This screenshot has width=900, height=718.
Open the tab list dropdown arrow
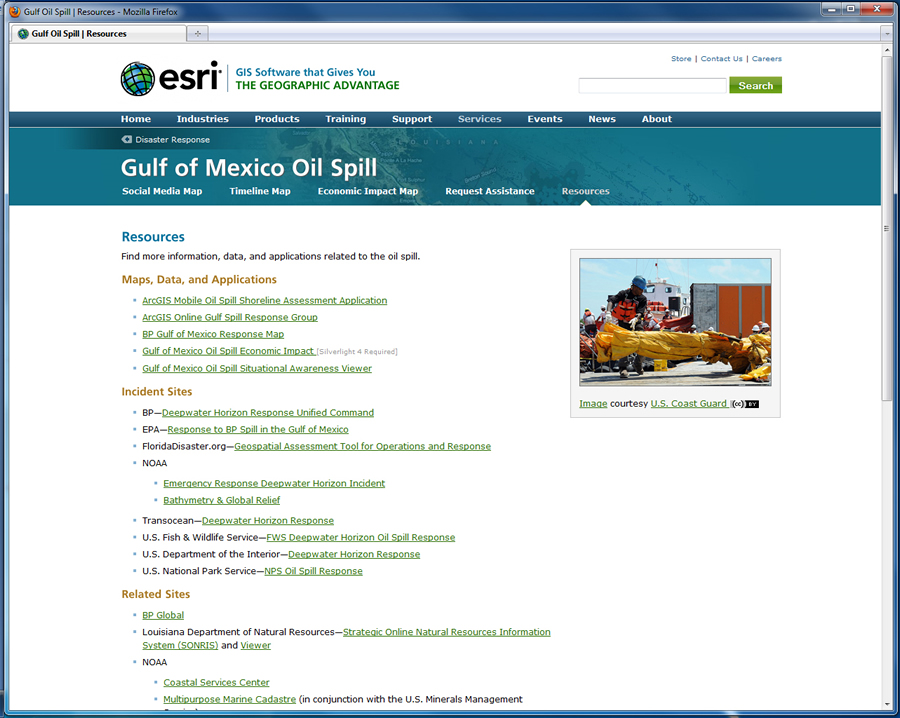pyautogui.click(x=887, y=34)
